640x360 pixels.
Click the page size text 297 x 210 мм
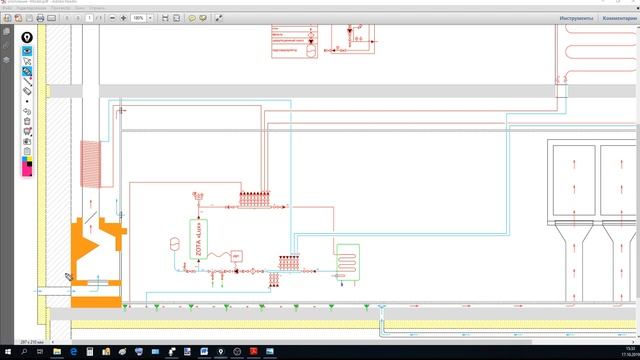coord(32,342)
